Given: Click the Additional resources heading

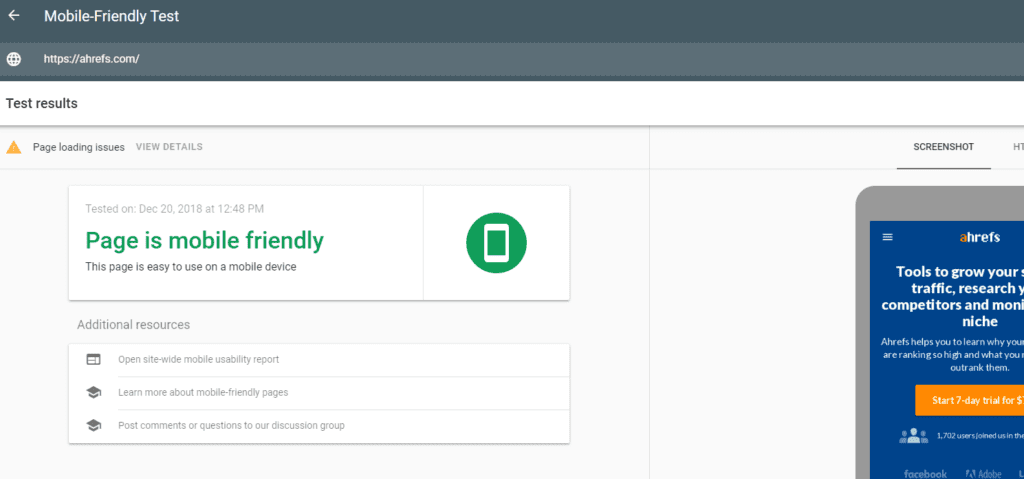Looking at the screenshot, I should tap(133, 325).
